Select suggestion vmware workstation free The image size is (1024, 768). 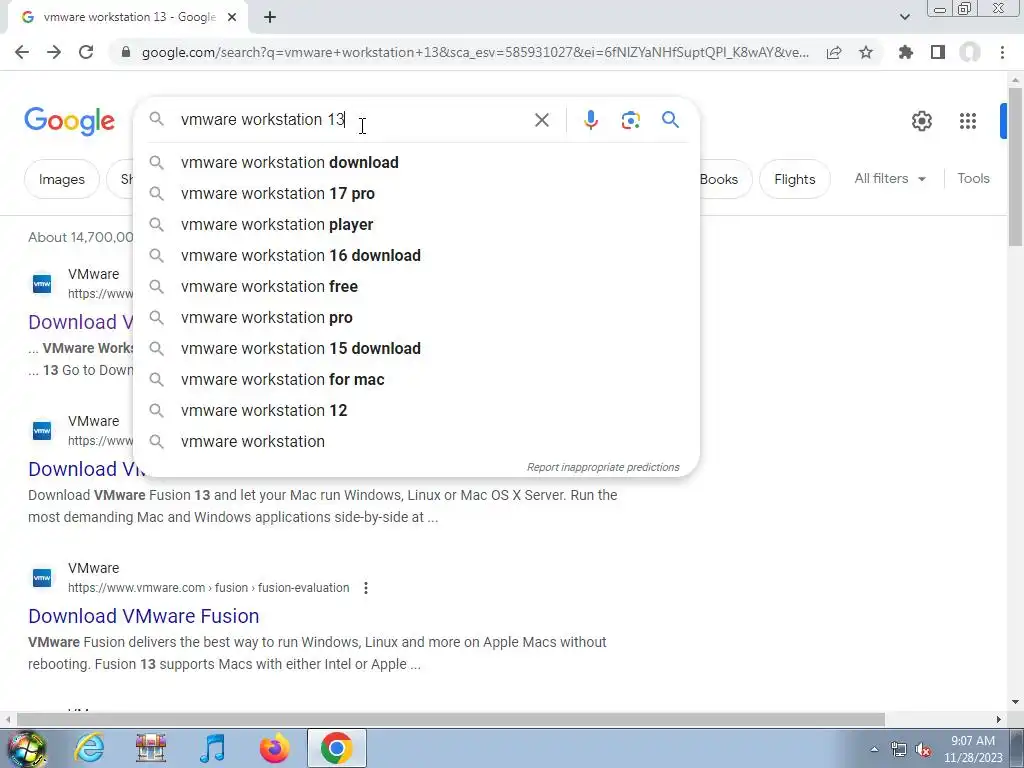coord(416,287)
